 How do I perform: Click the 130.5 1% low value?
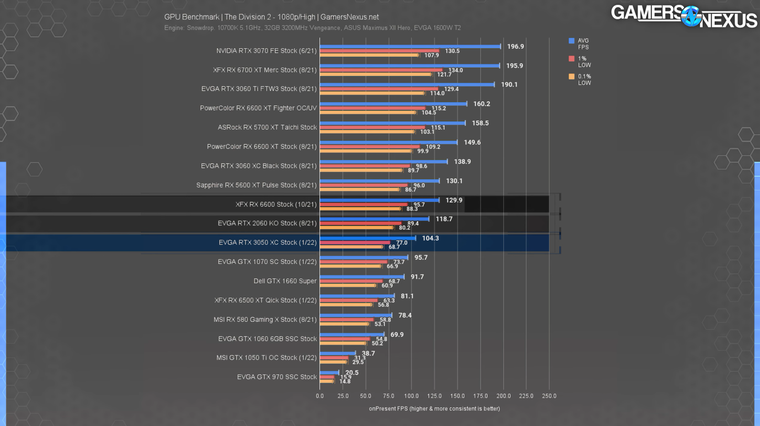point(452,51)
